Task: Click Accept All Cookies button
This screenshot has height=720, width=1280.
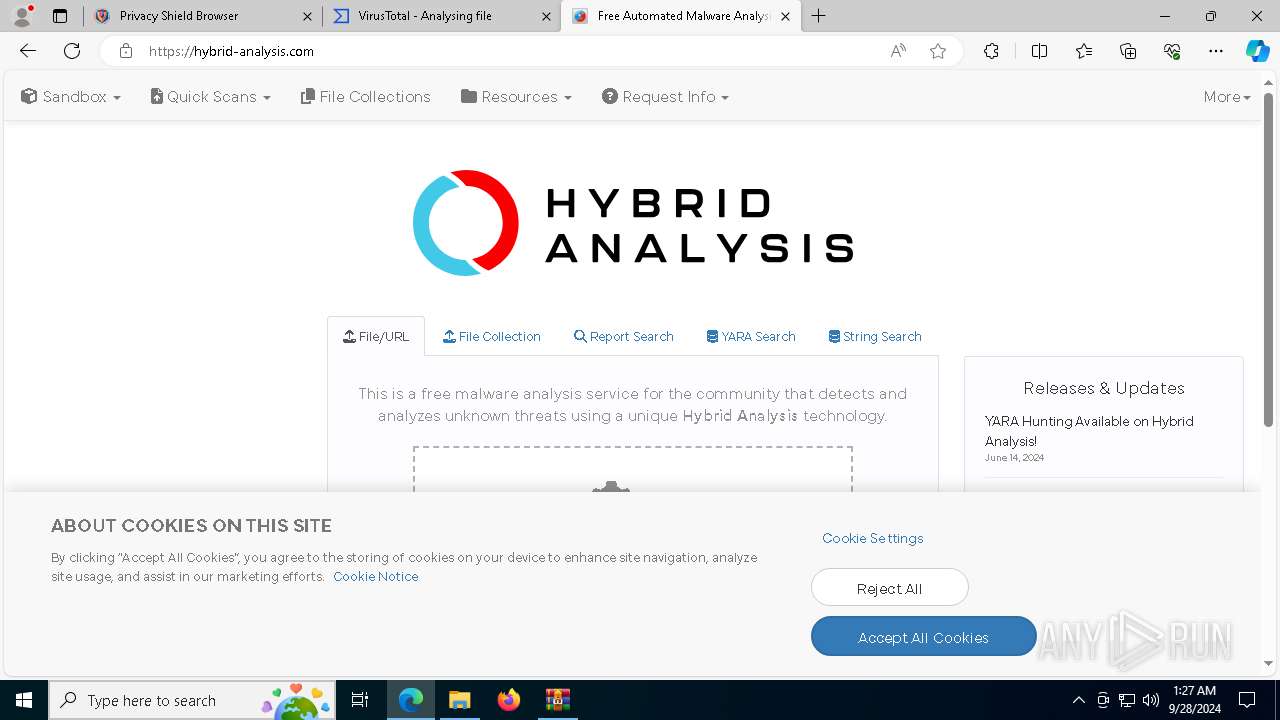Action: (924, 637)
